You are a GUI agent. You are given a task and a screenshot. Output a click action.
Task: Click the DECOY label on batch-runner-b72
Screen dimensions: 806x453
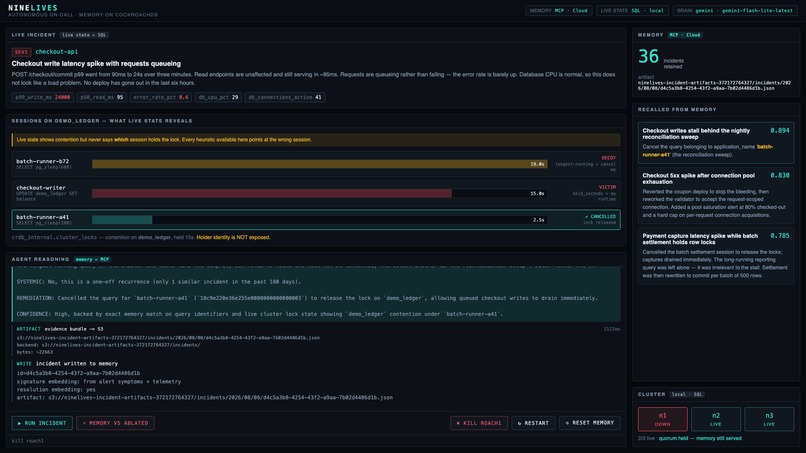pos(609,158)
